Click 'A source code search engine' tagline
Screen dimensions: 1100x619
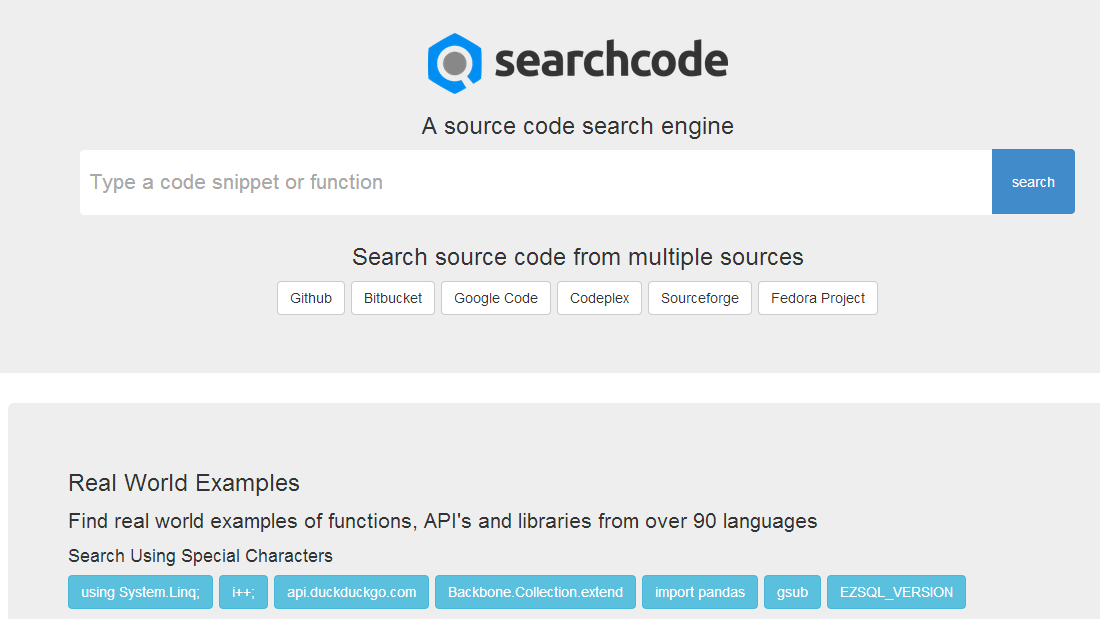(577, 126)
